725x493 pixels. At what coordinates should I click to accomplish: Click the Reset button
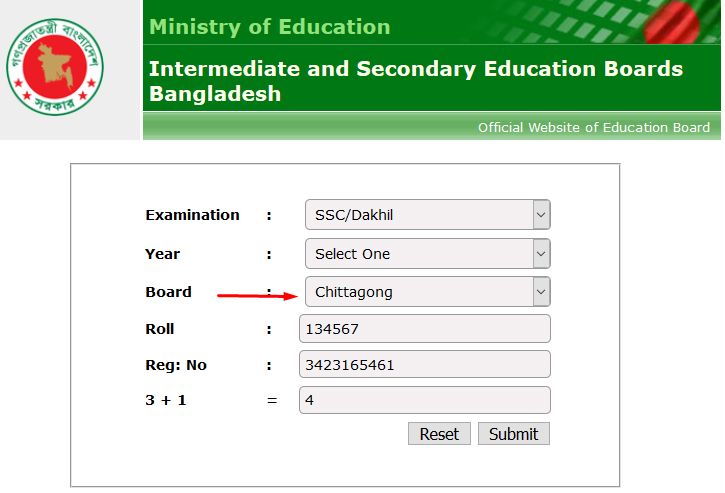pyautogui.click(x=439, y=434)
